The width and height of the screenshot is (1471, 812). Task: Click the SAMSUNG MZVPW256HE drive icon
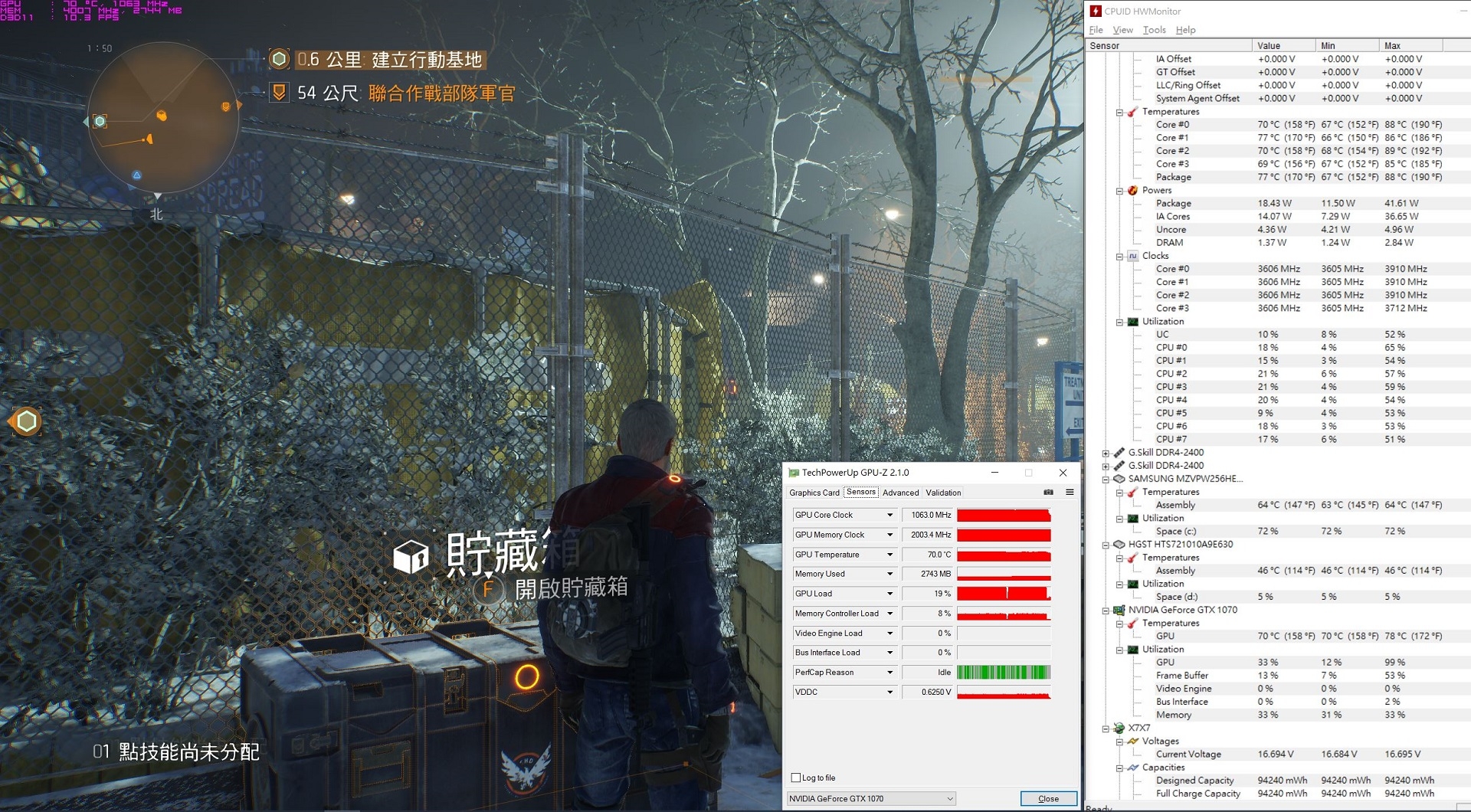pyautogui.click(x=1119, y=479)
